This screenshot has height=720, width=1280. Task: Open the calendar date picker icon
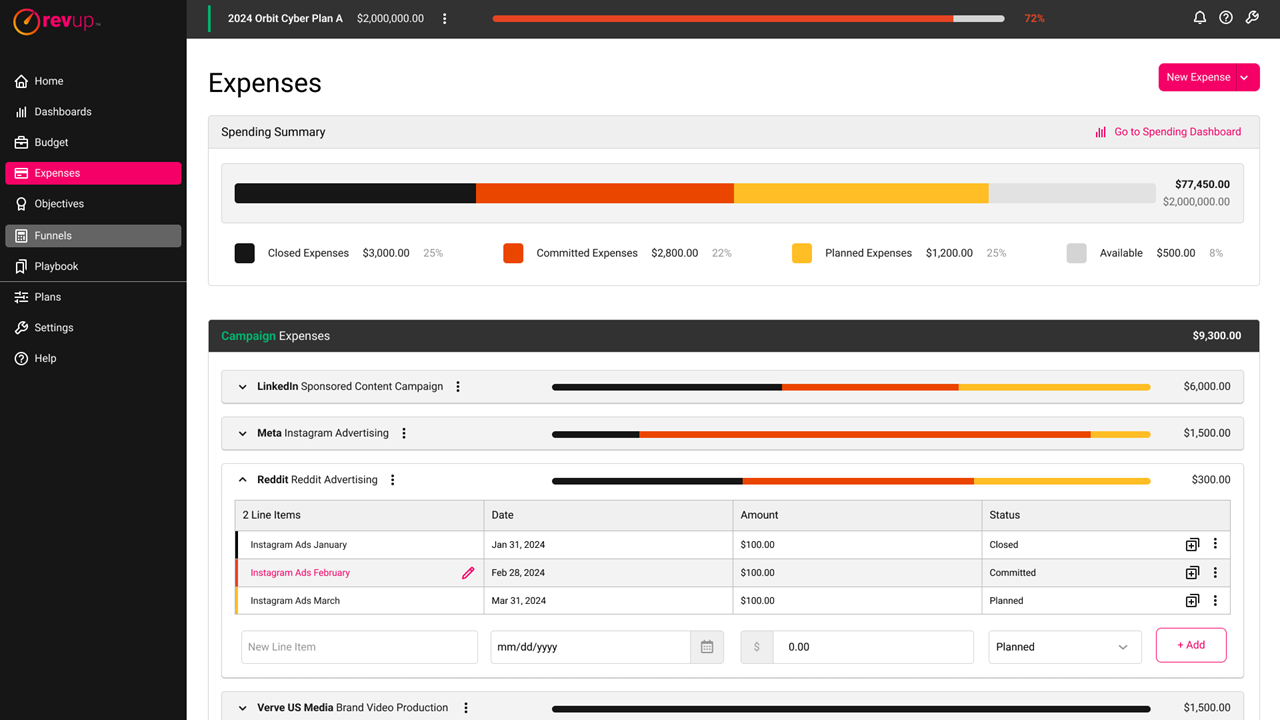pos(707,647)
